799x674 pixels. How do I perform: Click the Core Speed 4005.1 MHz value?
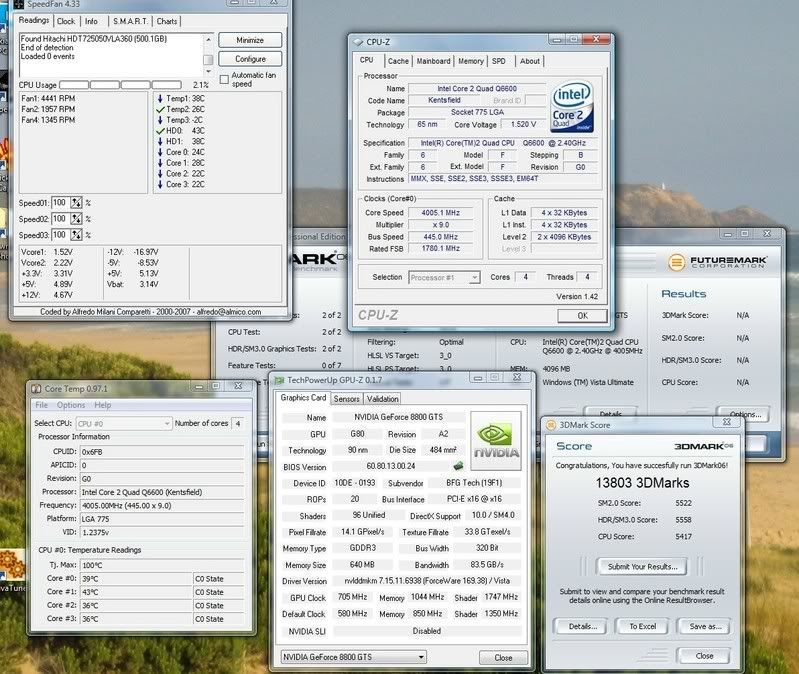point(440,213)
